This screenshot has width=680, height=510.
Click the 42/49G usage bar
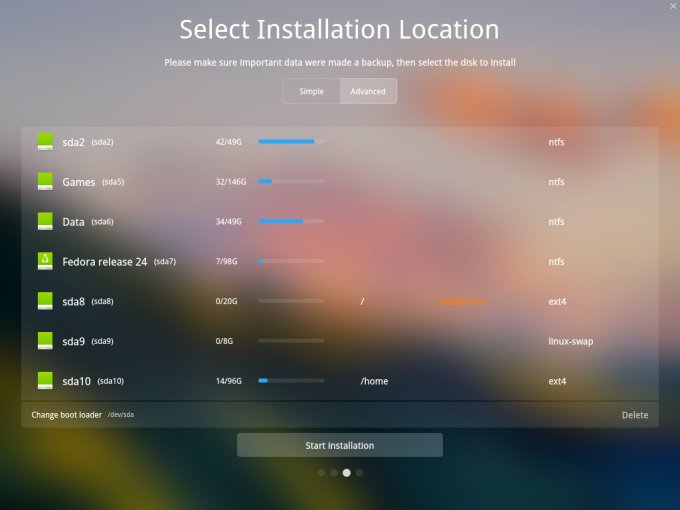point(291,141)
